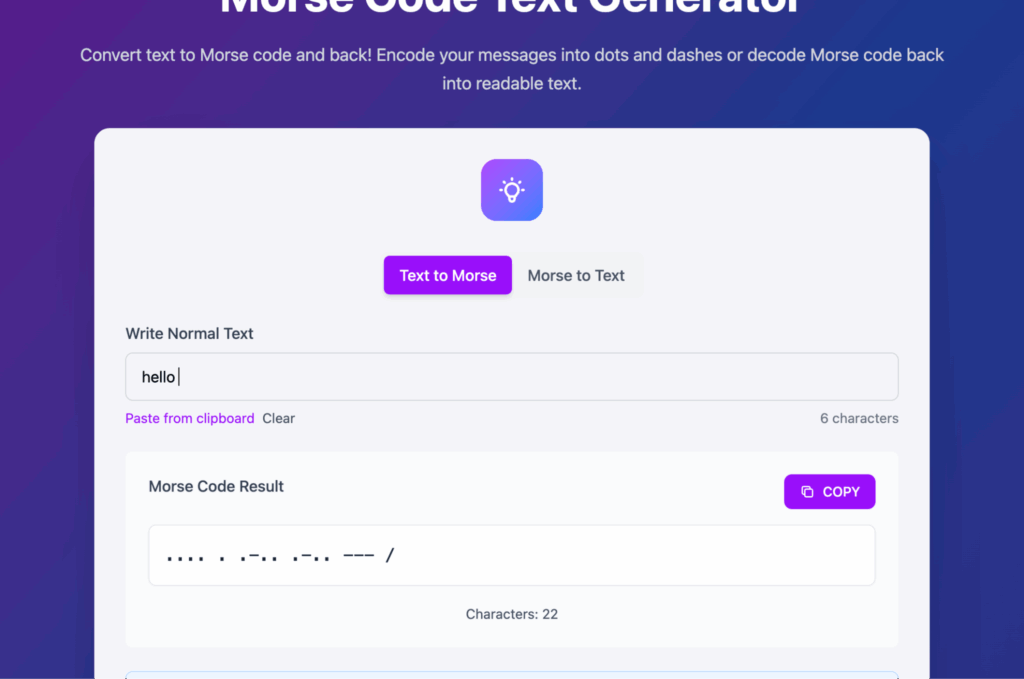
Task: Click the lightbulb logo icon
Action: [511, 190]
